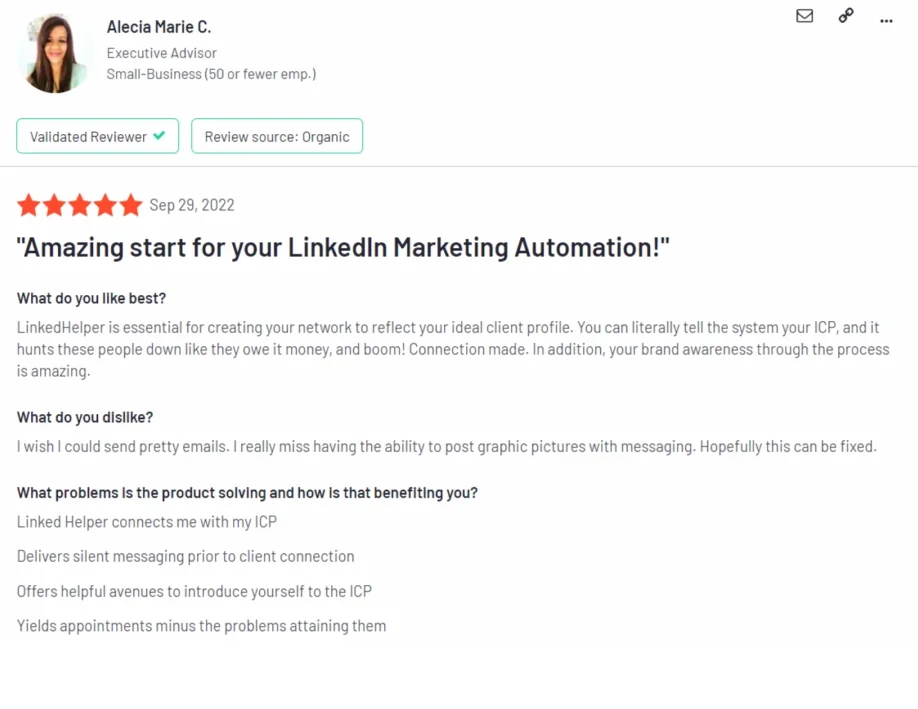
Task: Select the first red star rating
Action: pos(29,204)
